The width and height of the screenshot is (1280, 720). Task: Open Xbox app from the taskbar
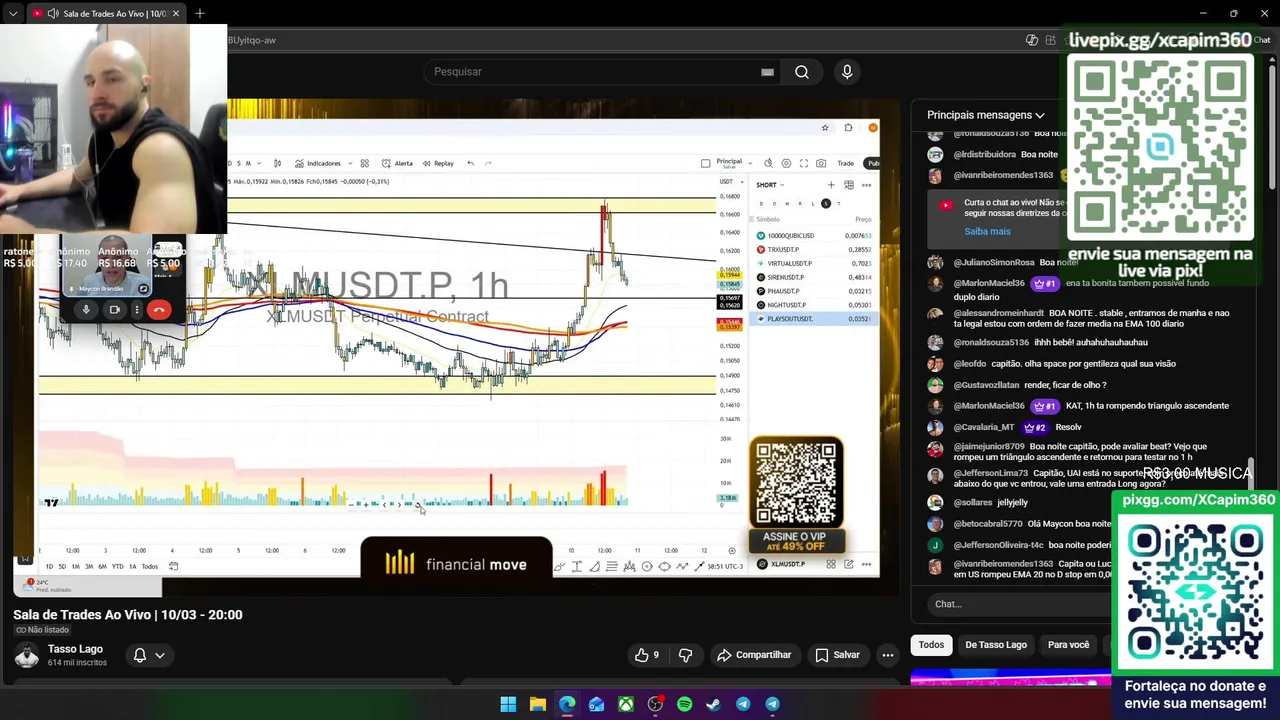(x=625, y=704)
